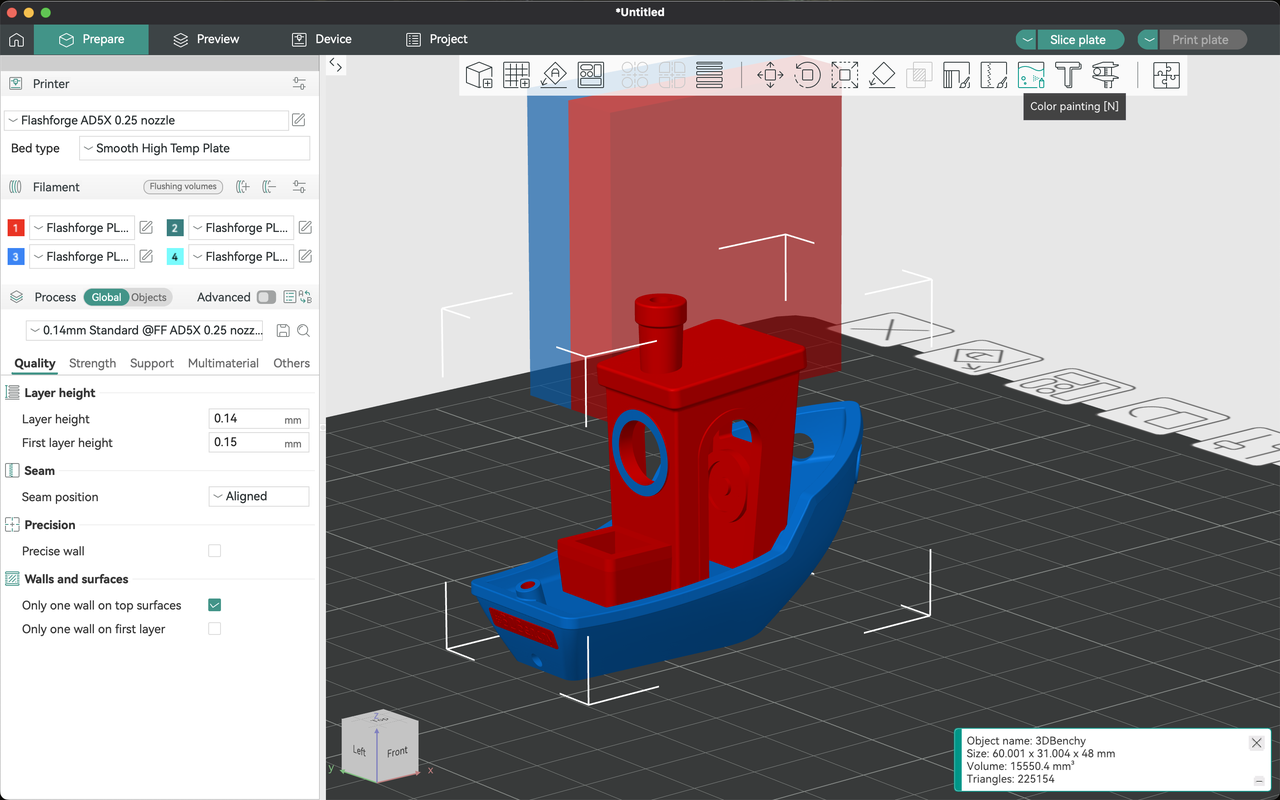The width and height of the screenshot is (1280, 800).
Task: Open the Variable layer height tool
Action: pyautogui.click(x=709, y=75)
